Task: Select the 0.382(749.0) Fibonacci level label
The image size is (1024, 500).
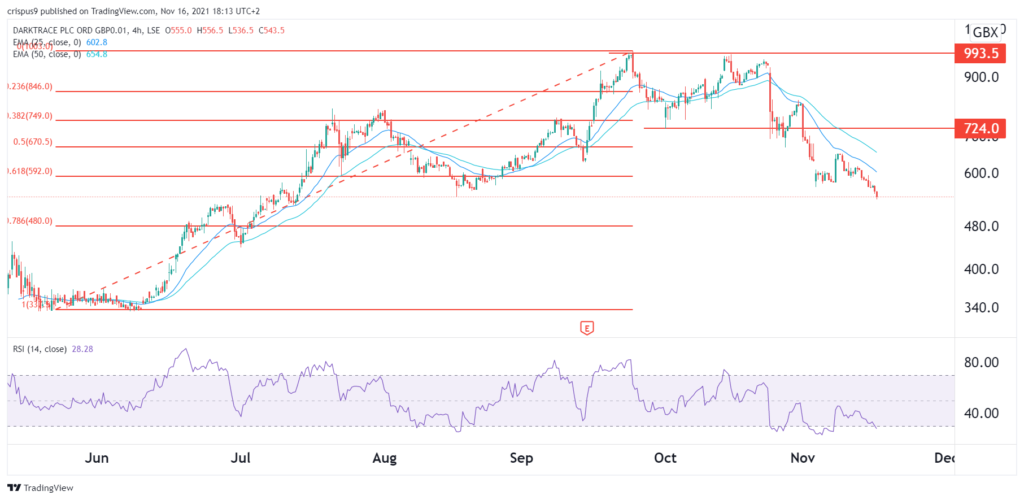Action: [30, 115]
